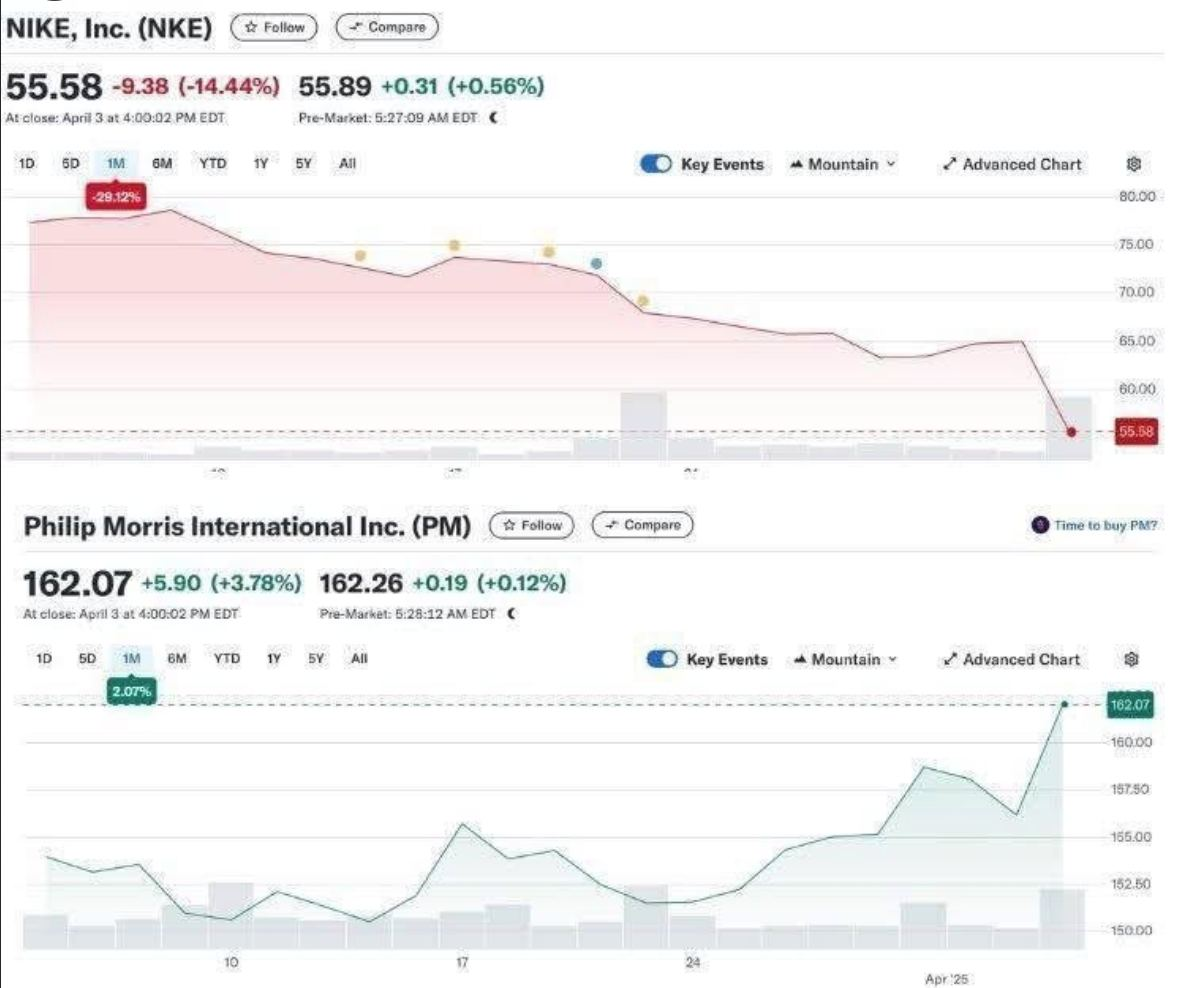Open Time to buy PM? link
This screenshot has width=1198, height=988.
pyautogui.click(x=1103, y=526)
